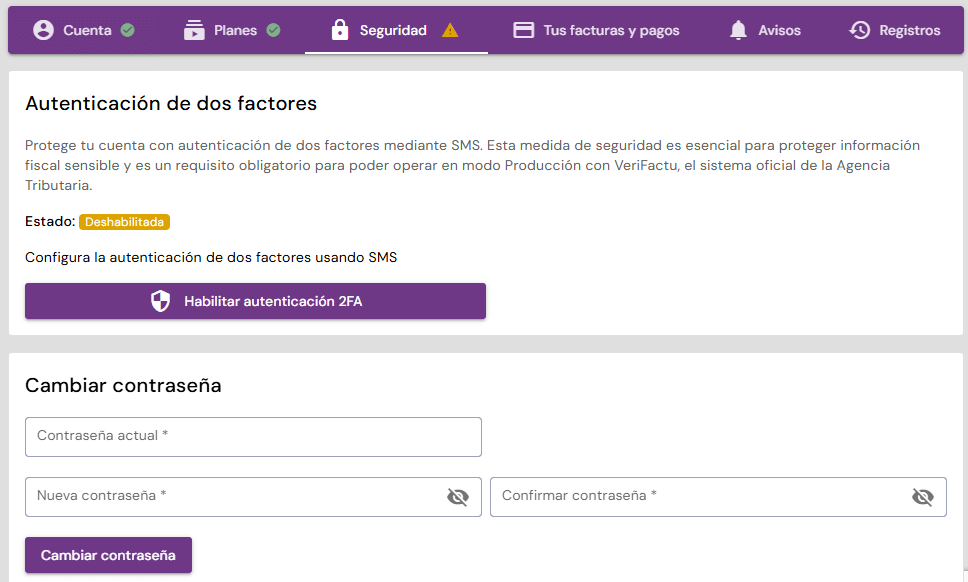Click the Deshabilitada status badge
This screenshot has height=582, width=968.
[x=125, y=222]
